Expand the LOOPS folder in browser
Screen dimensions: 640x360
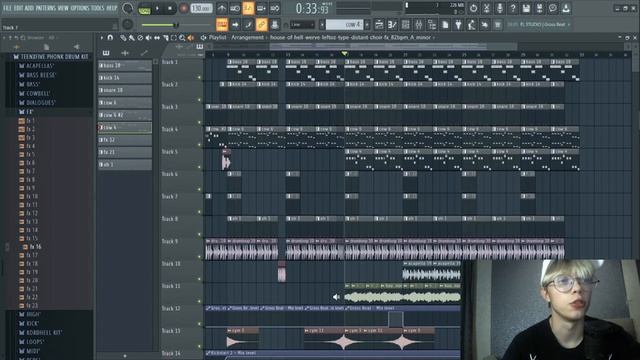click(x=31, y=342)
